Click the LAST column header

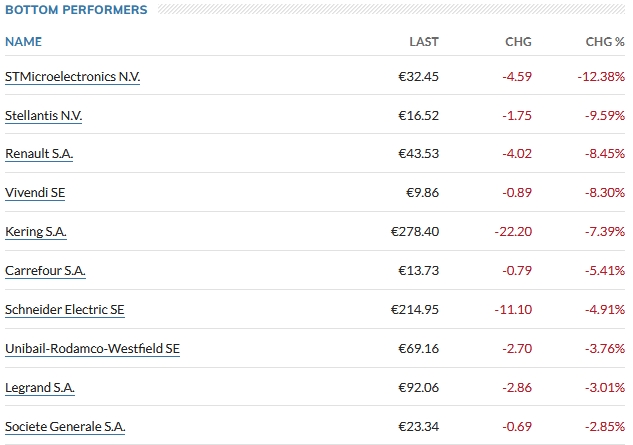coord(424,42)
